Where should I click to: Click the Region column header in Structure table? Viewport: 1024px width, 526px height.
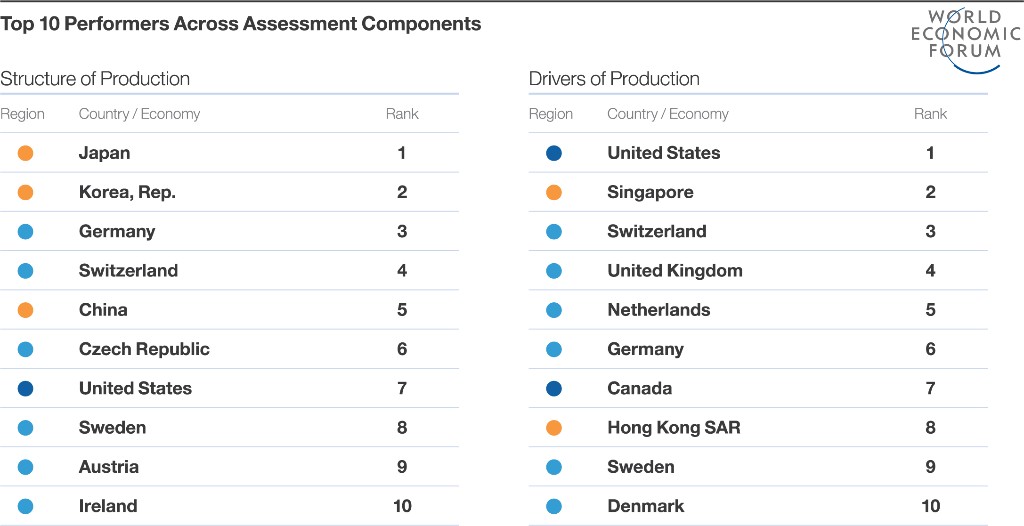22,114
